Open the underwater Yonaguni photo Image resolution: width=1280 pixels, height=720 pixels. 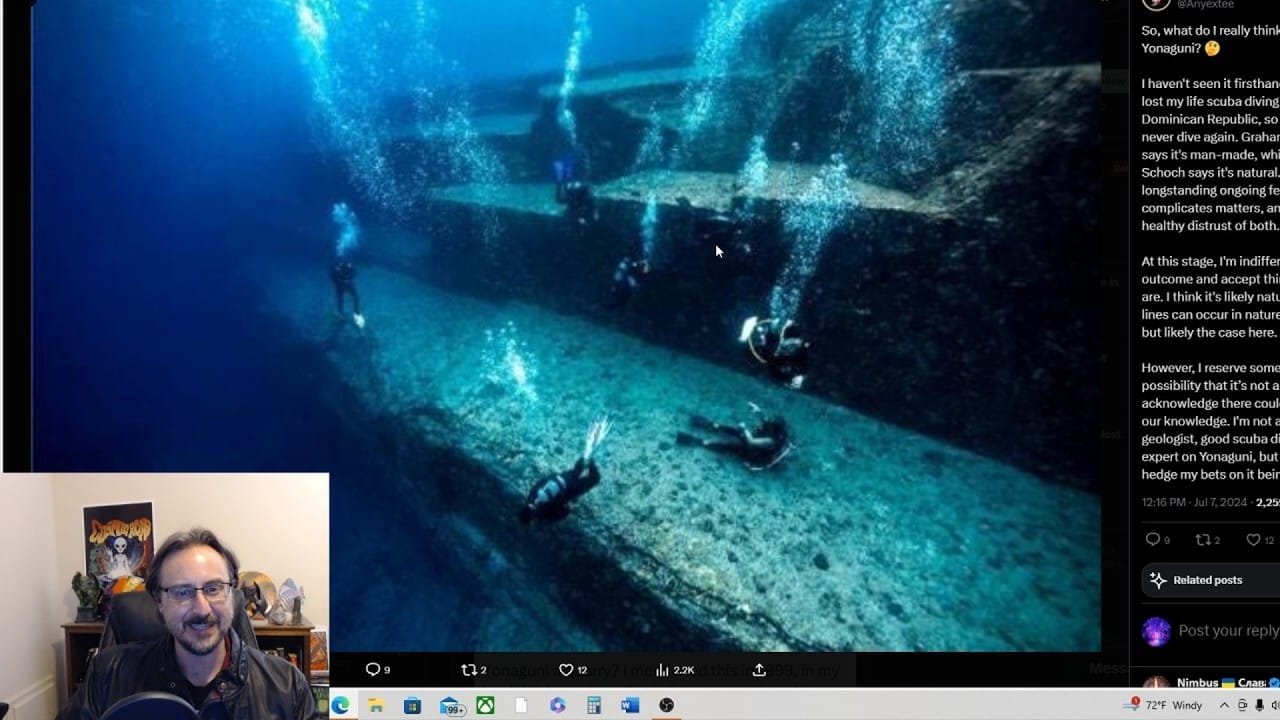click(x=566, y=325)
